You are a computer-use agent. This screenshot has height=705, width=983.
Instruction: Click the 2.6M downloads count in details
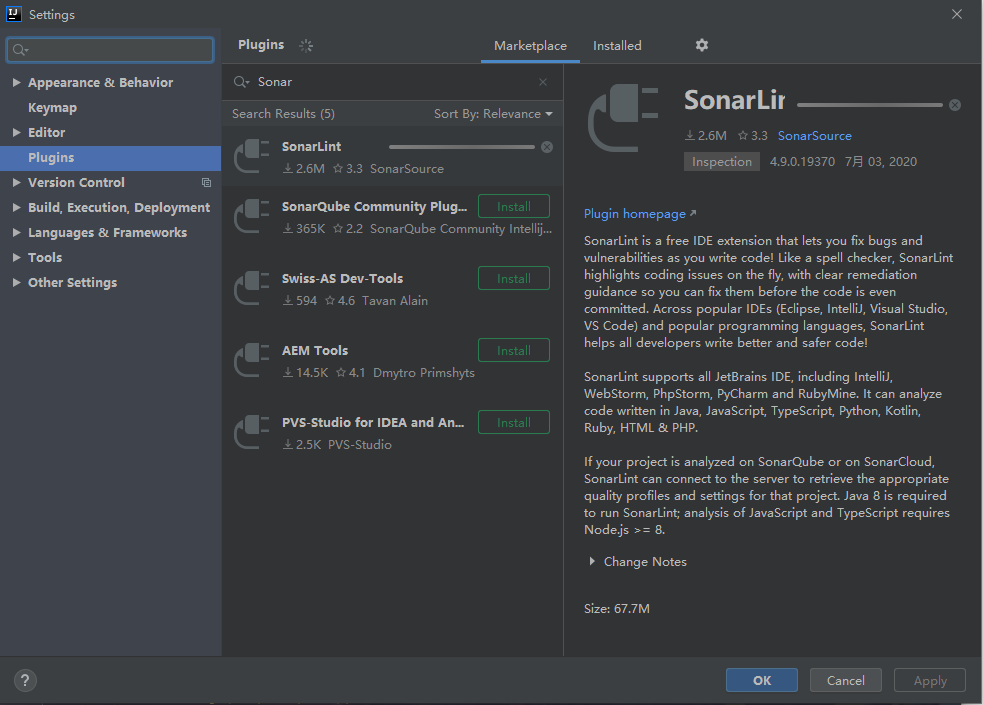705,135
